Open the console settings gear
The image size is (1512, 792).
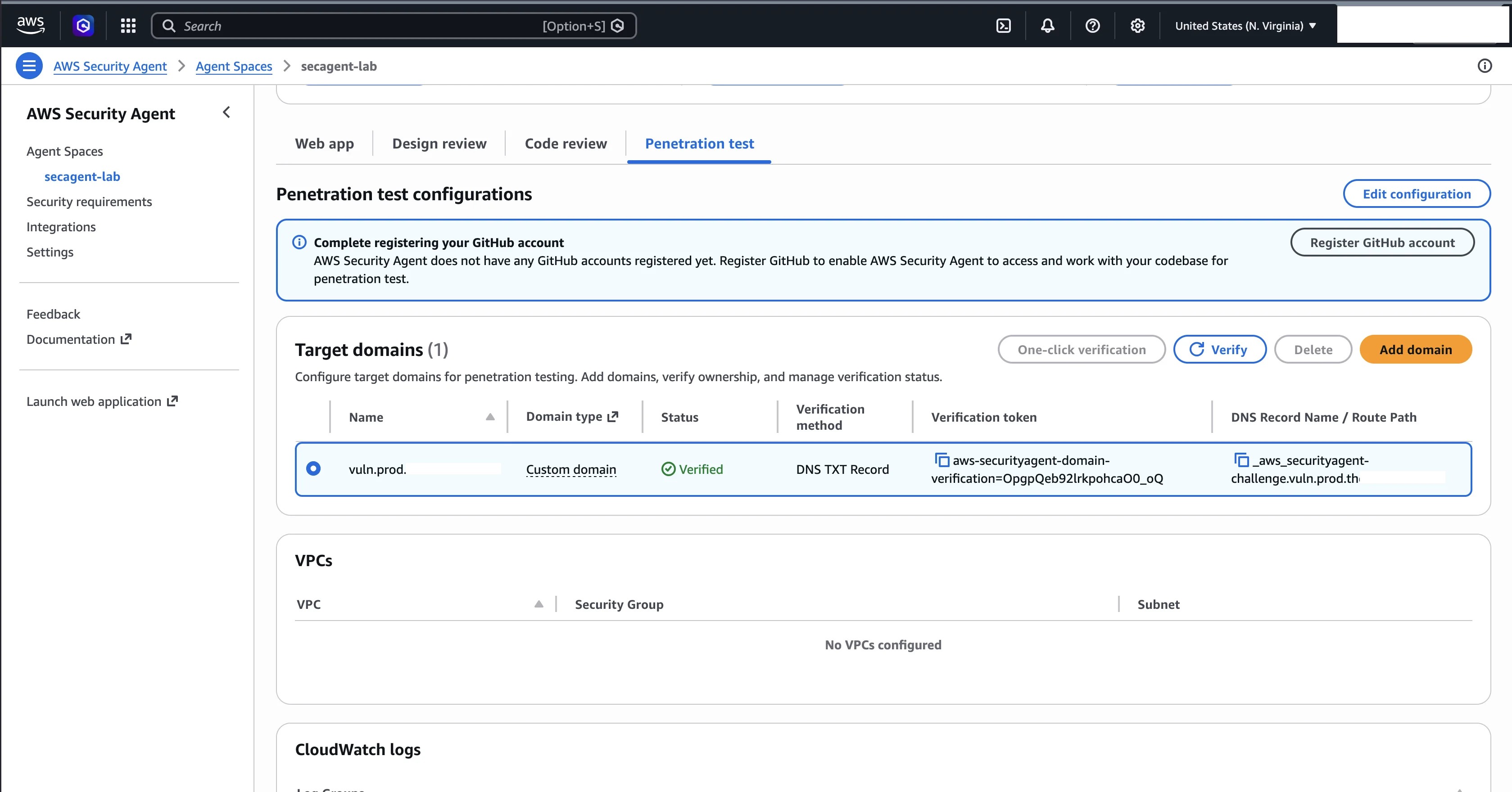click(x=1137, y=26)
